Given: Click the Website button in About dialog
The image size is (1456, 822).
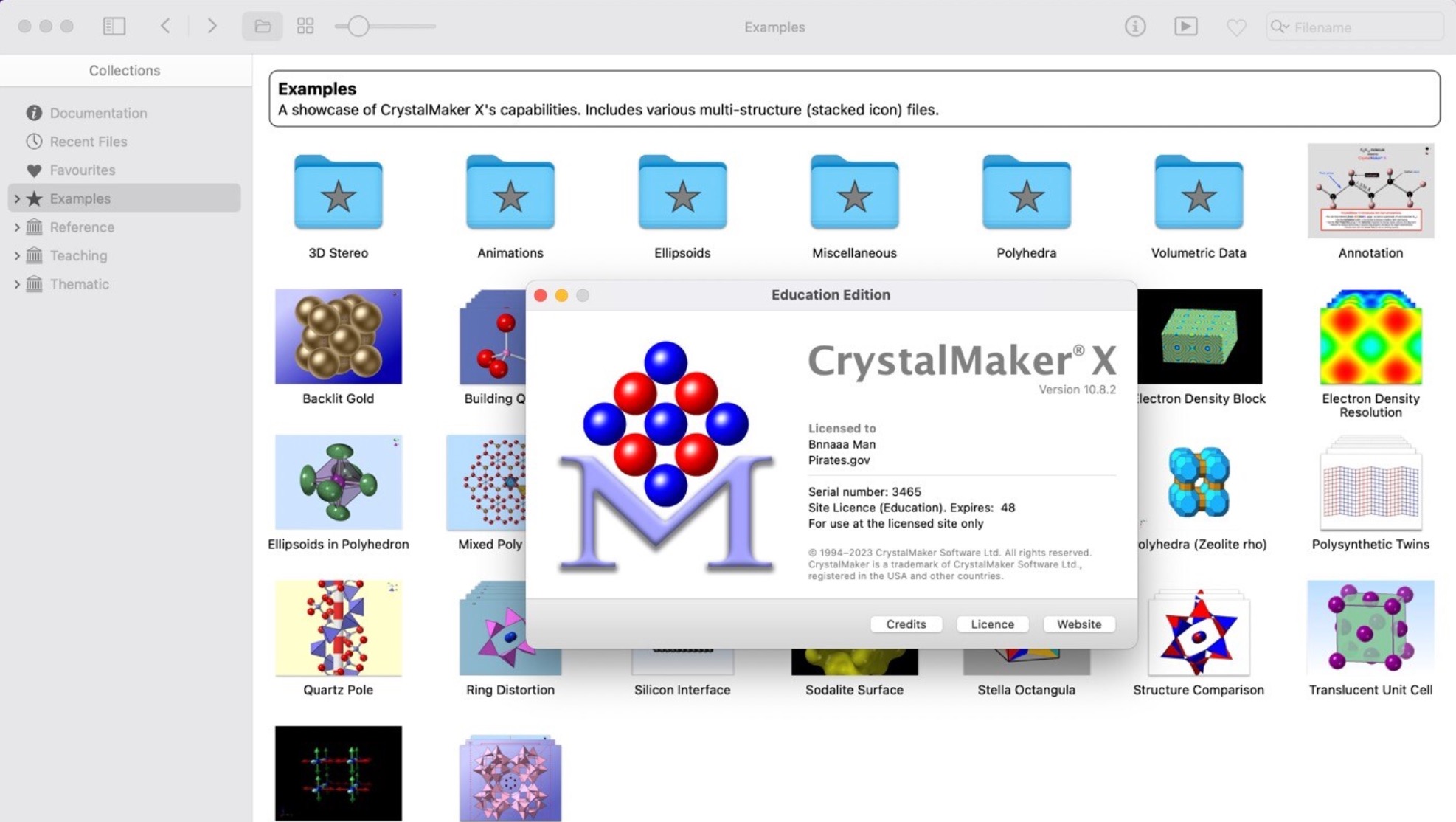Looking at the screenshot, I should point(1079,623).
